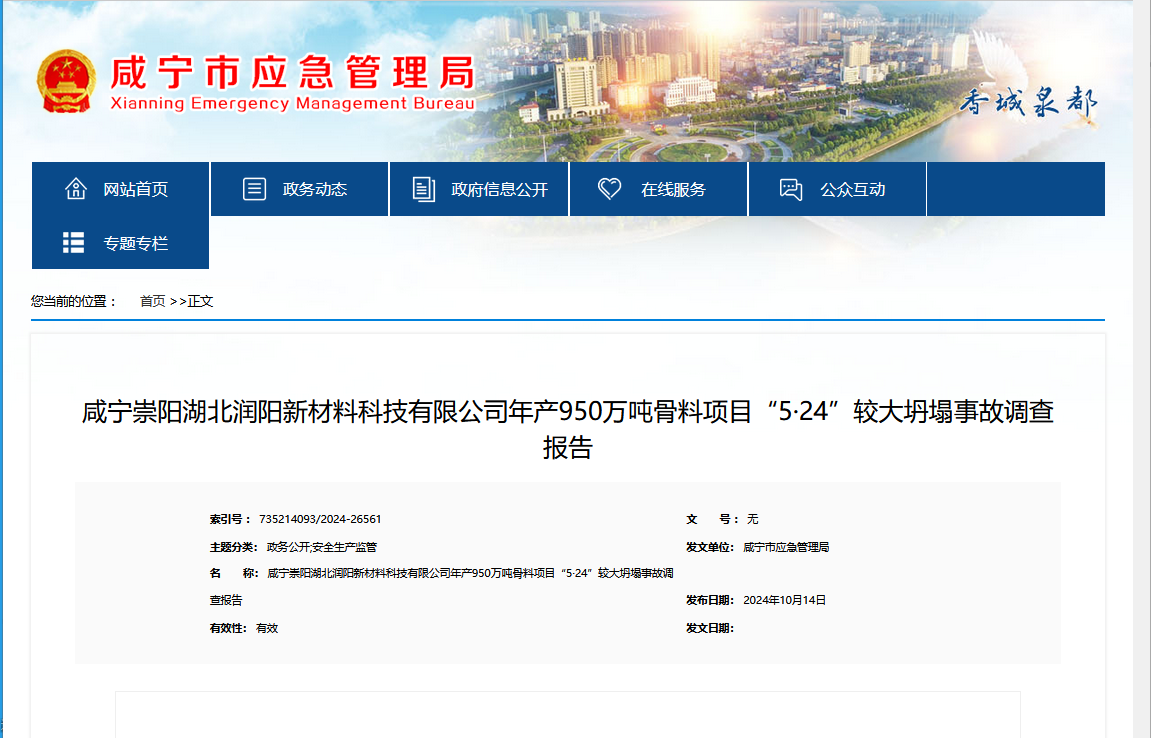The image size is (1151, 738).
Task: Click the file icon beside 政府信息公开
Action: (424, 189)
